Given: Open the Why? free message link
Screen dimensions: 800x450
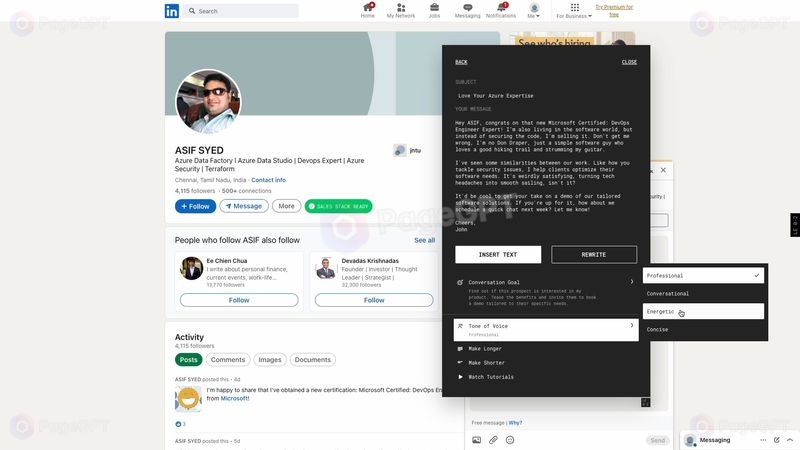Looking at the screenshot, I should [x=515, y=423].
